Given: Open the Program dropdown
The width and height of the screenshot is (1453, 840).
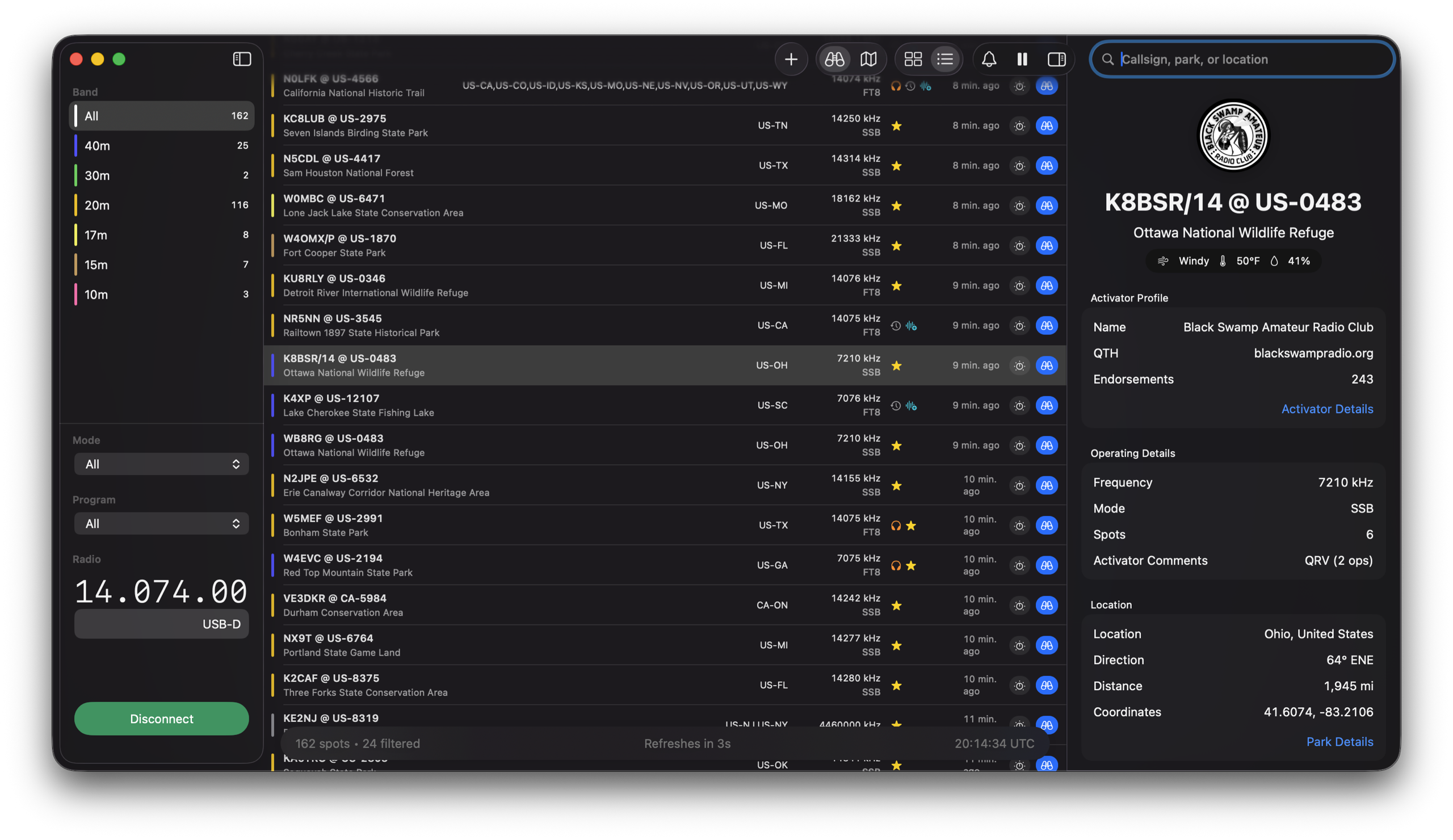Looking at the screenshot, I should point(161,523).
